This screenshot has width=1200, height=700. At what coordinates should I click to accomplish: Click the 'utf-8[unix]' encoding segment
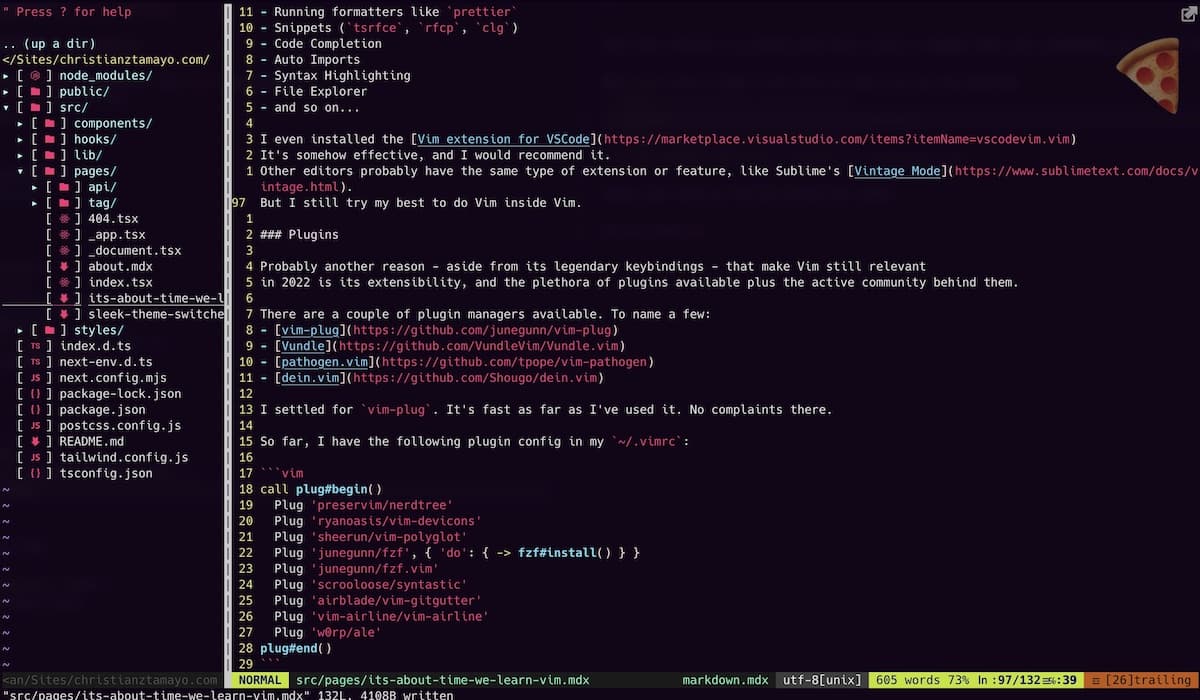[x=823, y=680]
